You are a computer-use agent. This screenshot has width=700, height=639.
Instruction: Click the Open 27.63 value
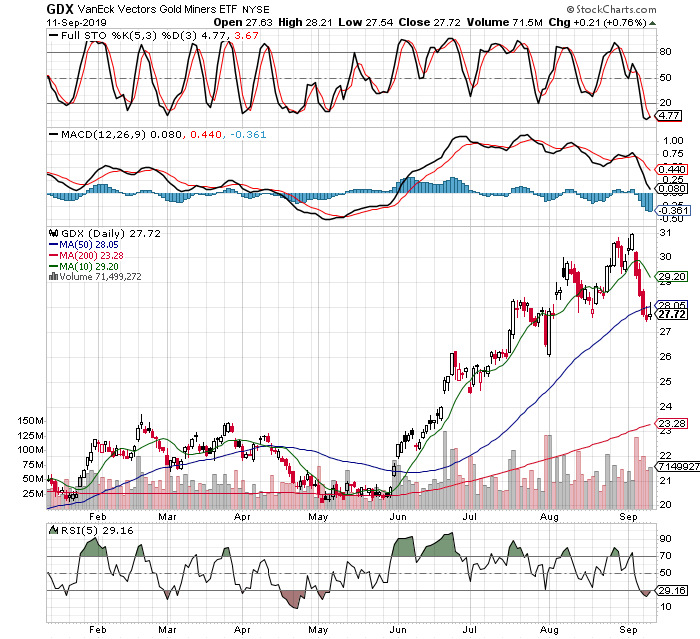pyautogui.click(x=243, y=22)
